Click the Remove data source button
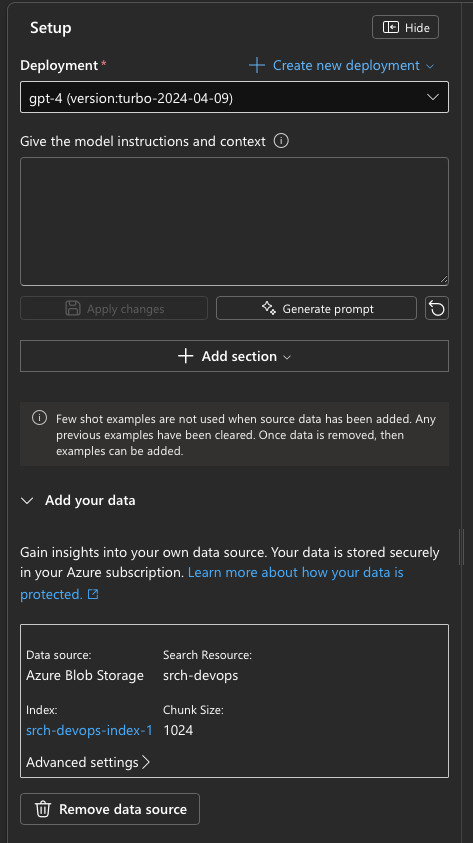Image resolution: width=473 pixels, height=843 pixels. [110, 809]
